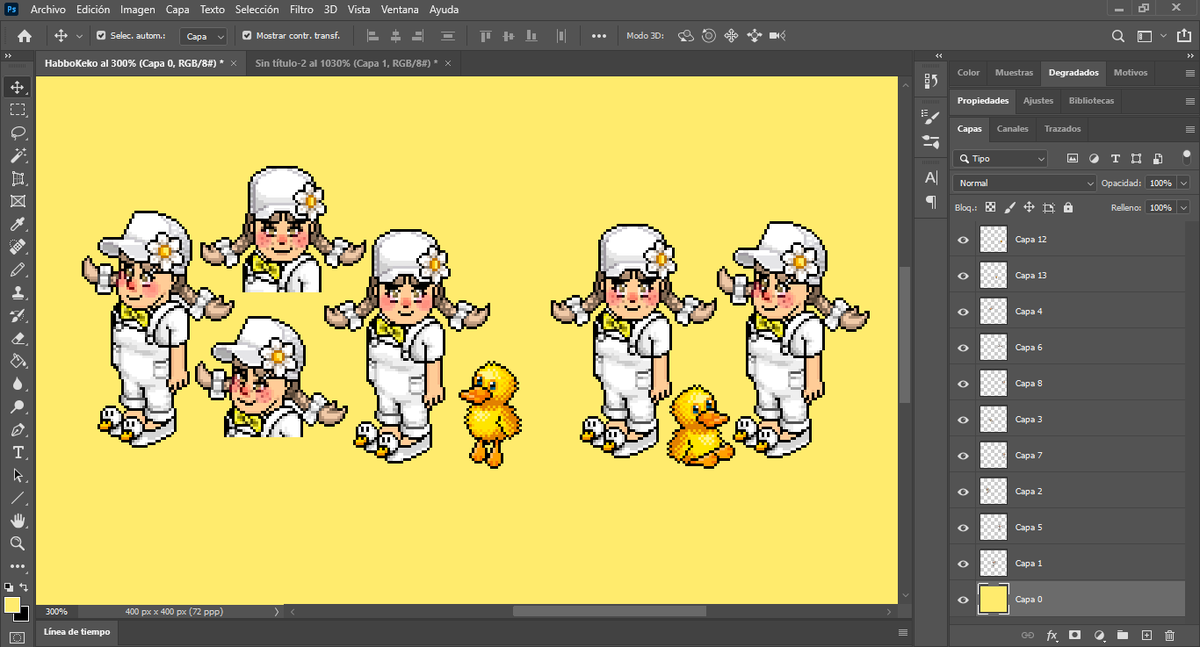Select the Brush tool
The width and height of the screenshot is (1200, 647).
tap(18, 270)
